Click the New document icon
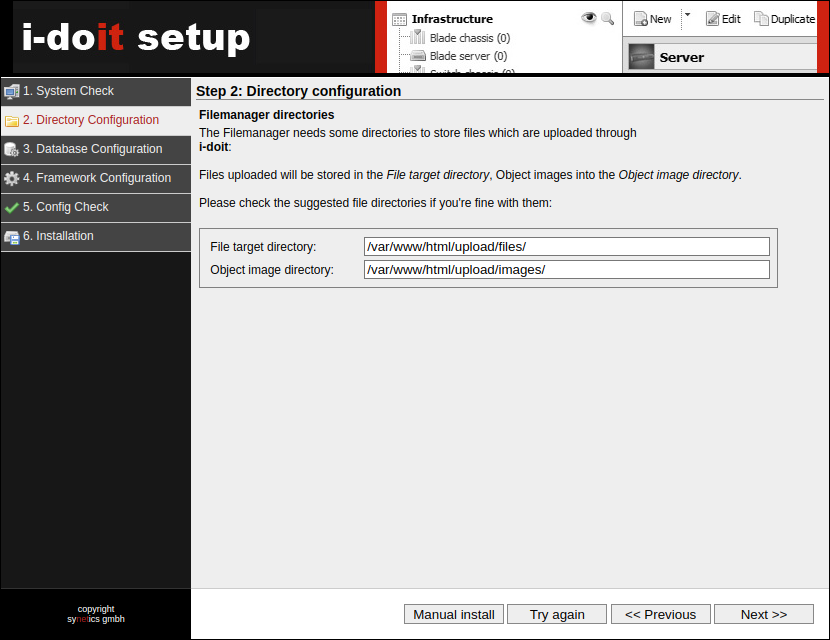This screenshot has width=830, height=640. (x=640, y=19)
